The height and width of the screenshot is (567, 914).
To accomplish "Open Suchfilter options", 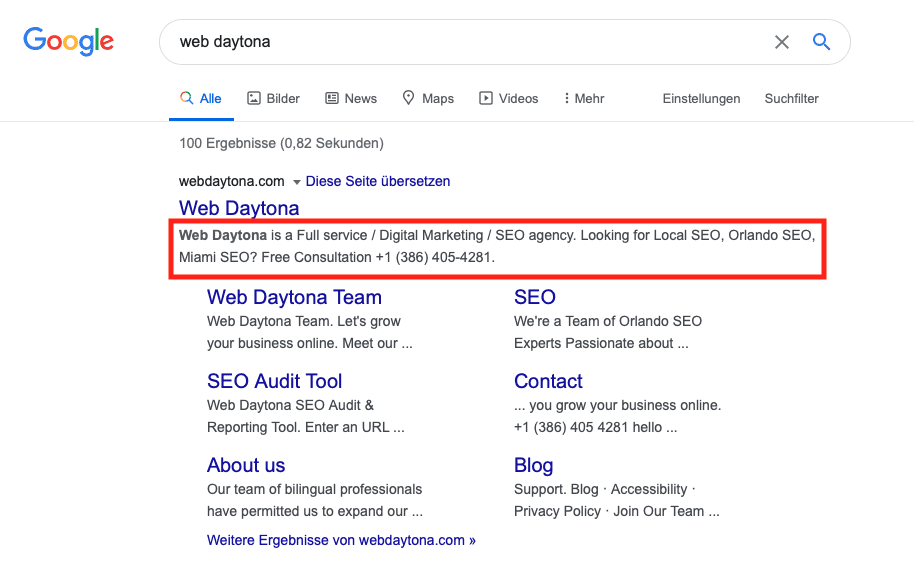I will 792,98.
